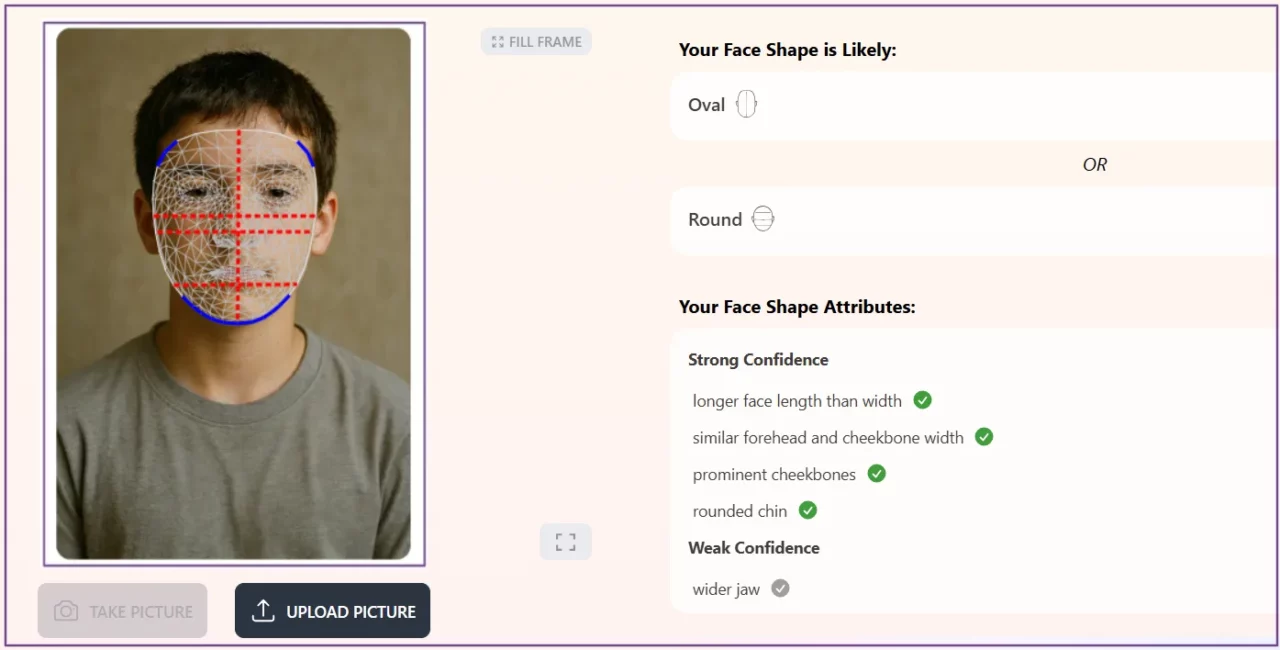The height and width of the screenshot is (650, 1280).
Task: Click the gray checkmark beside wider jaw
Action: tap(780, 589)
